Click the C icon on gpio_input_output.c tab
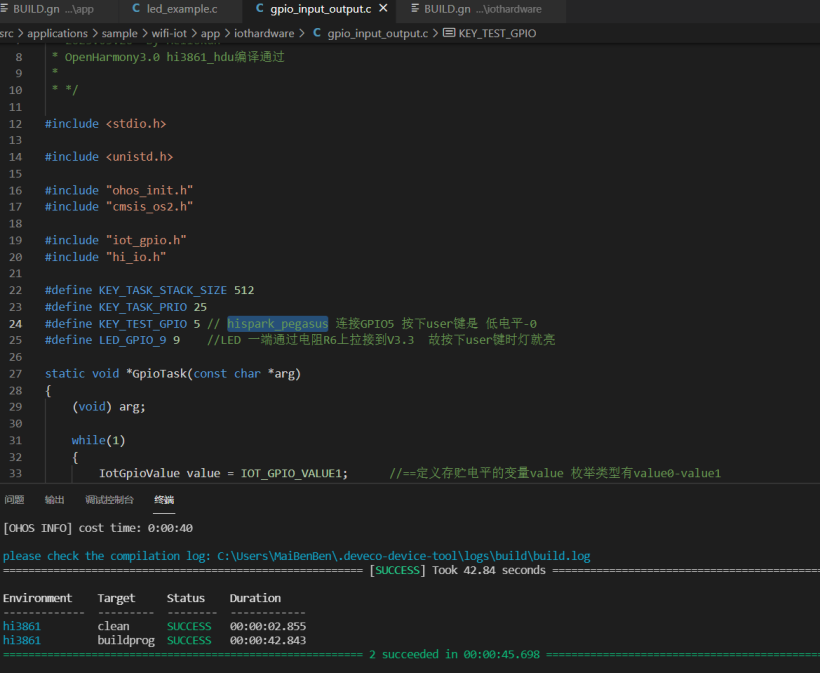This screenshot has height=673, width=820. [260, 9]
